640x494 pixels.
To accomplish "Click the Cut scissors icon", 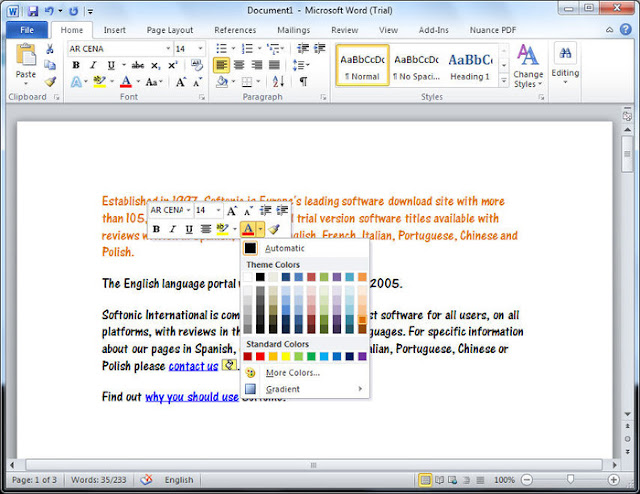I will click(x=50, y=49).
